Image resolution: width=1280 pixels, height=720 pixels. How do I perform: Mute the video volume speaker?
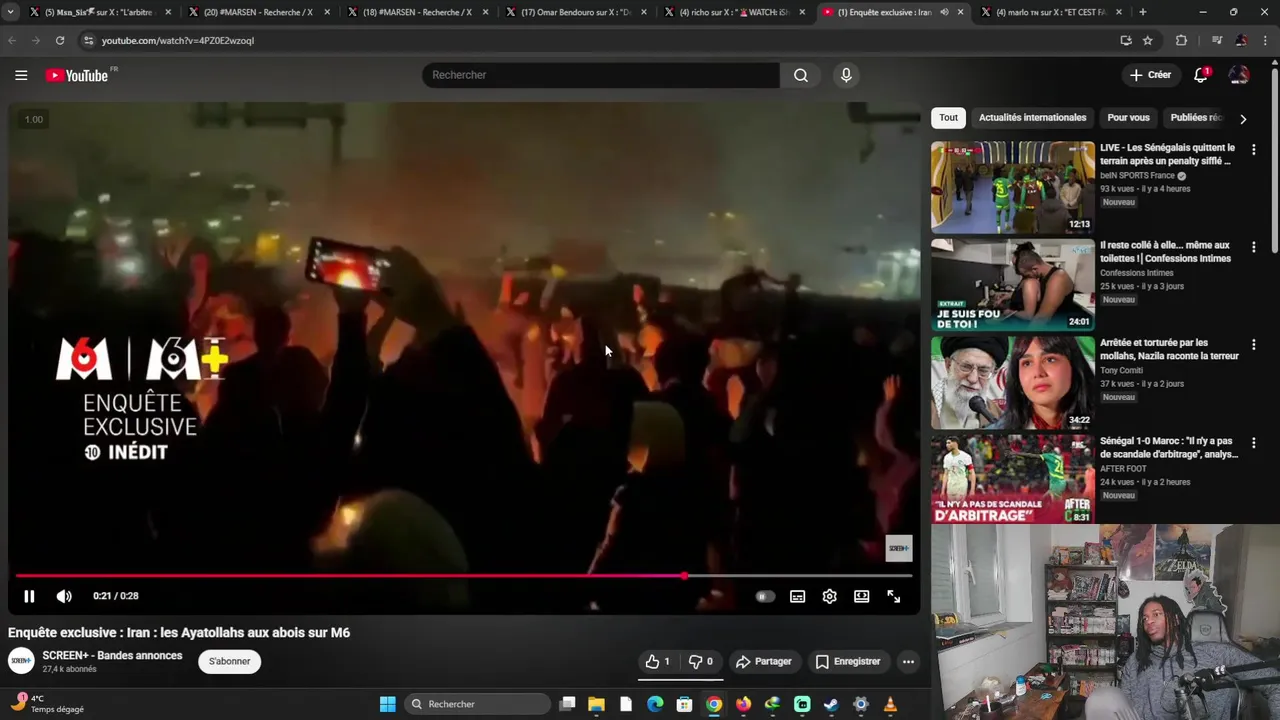[x=64, y=596]
